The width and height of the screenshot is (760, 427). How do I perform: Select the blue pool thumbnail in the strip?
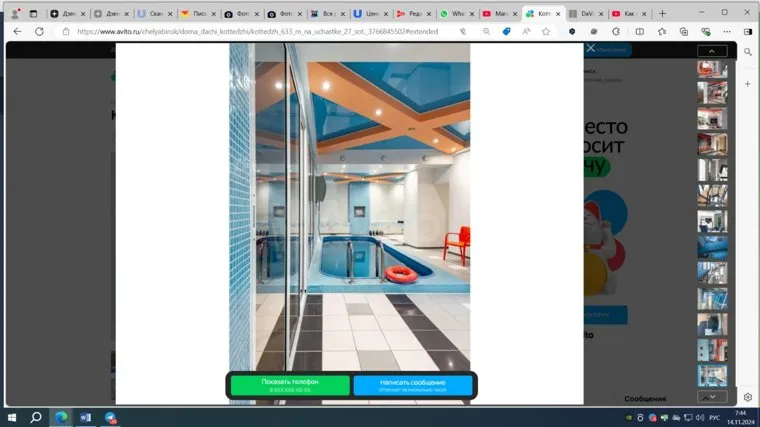(x=712, y=246)
